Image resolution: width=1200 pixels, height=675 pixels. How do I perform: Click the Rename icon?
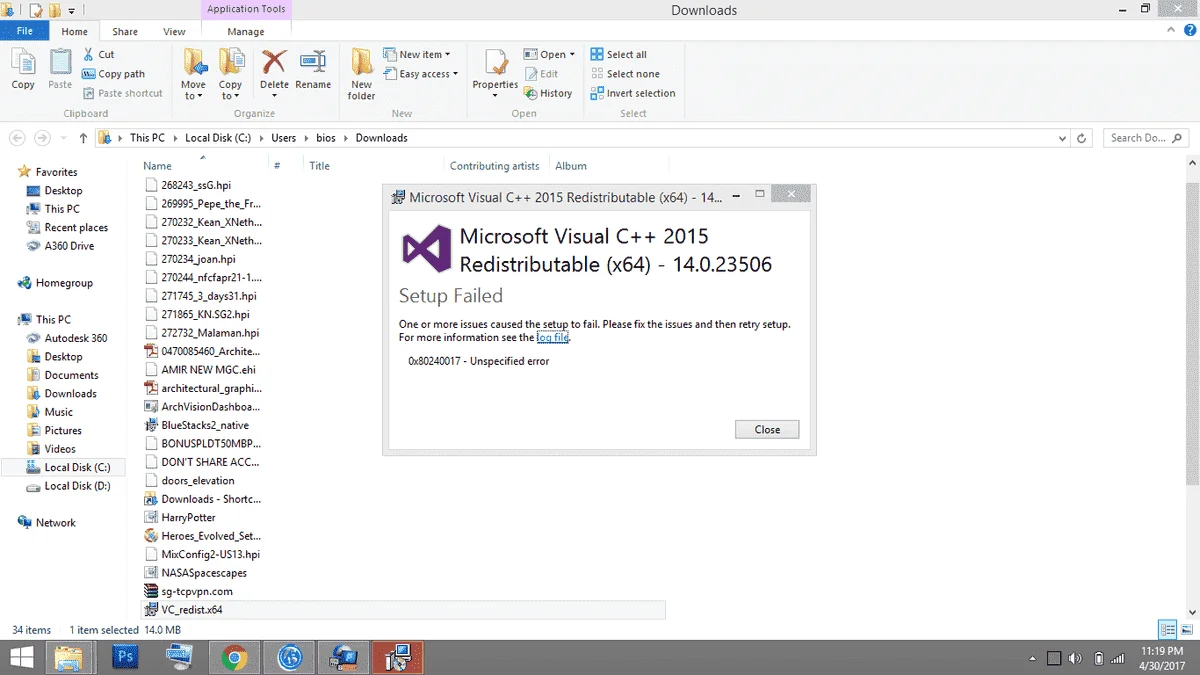(313, 62)
